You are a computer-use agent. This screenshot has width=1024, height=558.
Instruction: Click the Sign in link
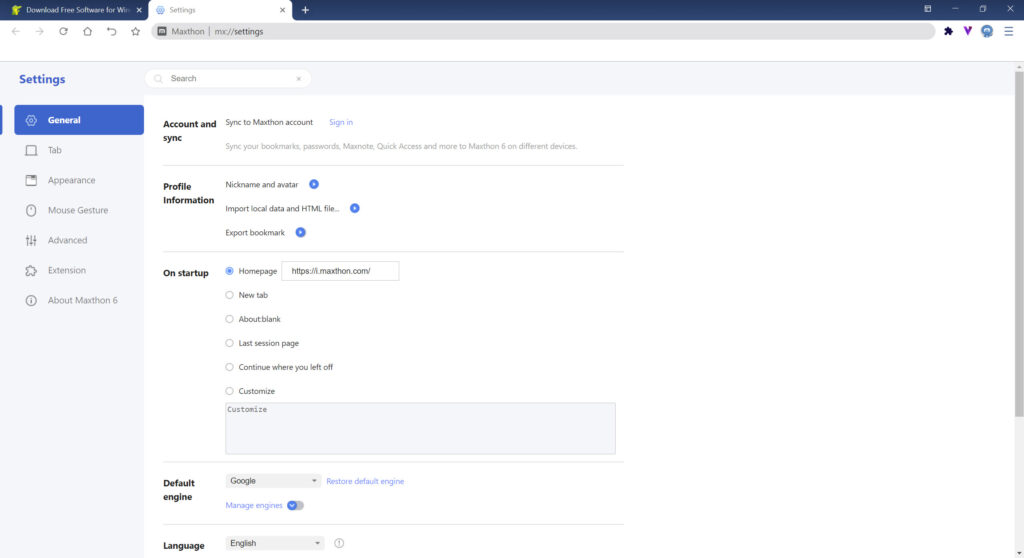click(x=341, y=122)
